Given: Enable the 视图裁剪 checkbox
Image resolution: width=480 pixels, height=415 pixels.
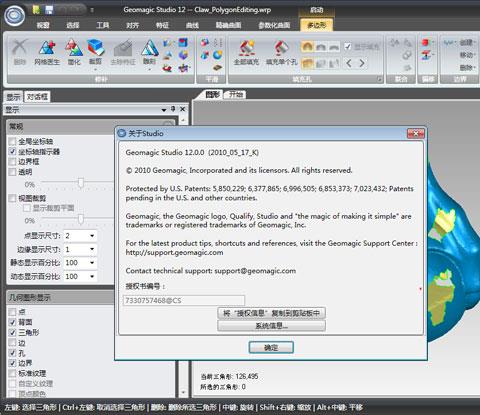Looking at the screenshot, I should 12,198.
